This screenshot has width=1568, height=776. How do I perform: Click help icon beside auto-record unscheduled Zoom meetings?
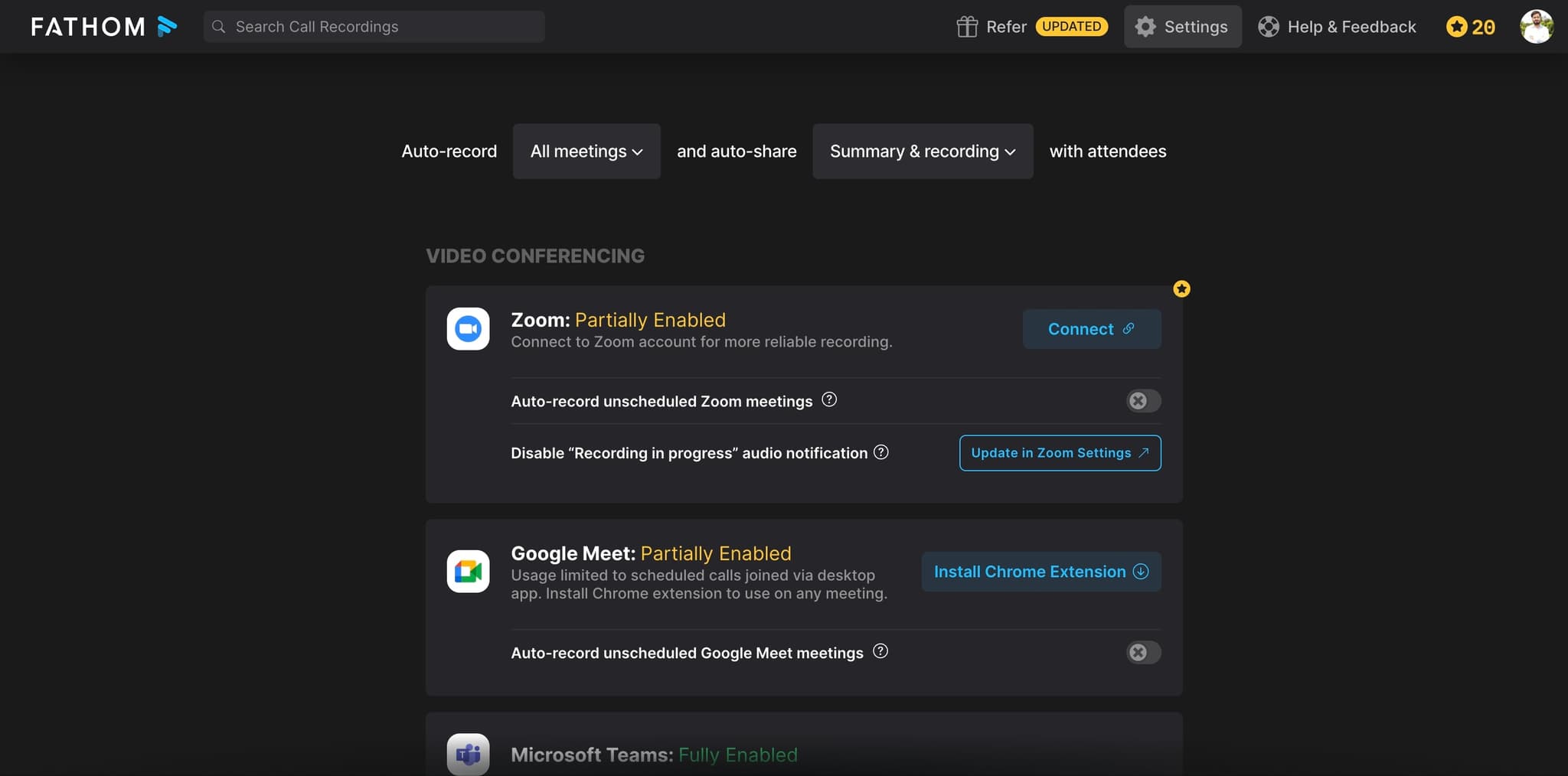click(x=829, y=399)
